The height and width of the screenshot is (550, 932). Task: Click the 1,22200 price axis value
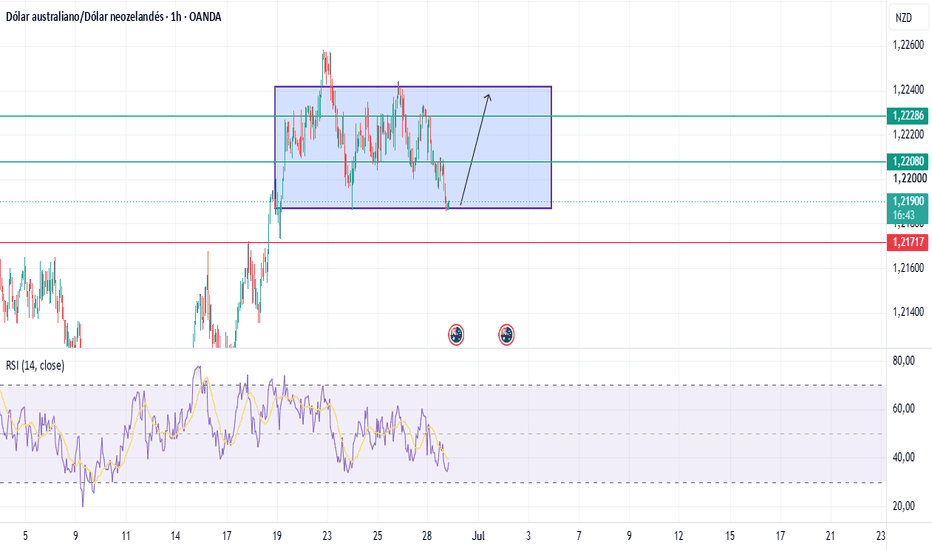[908, 134]
